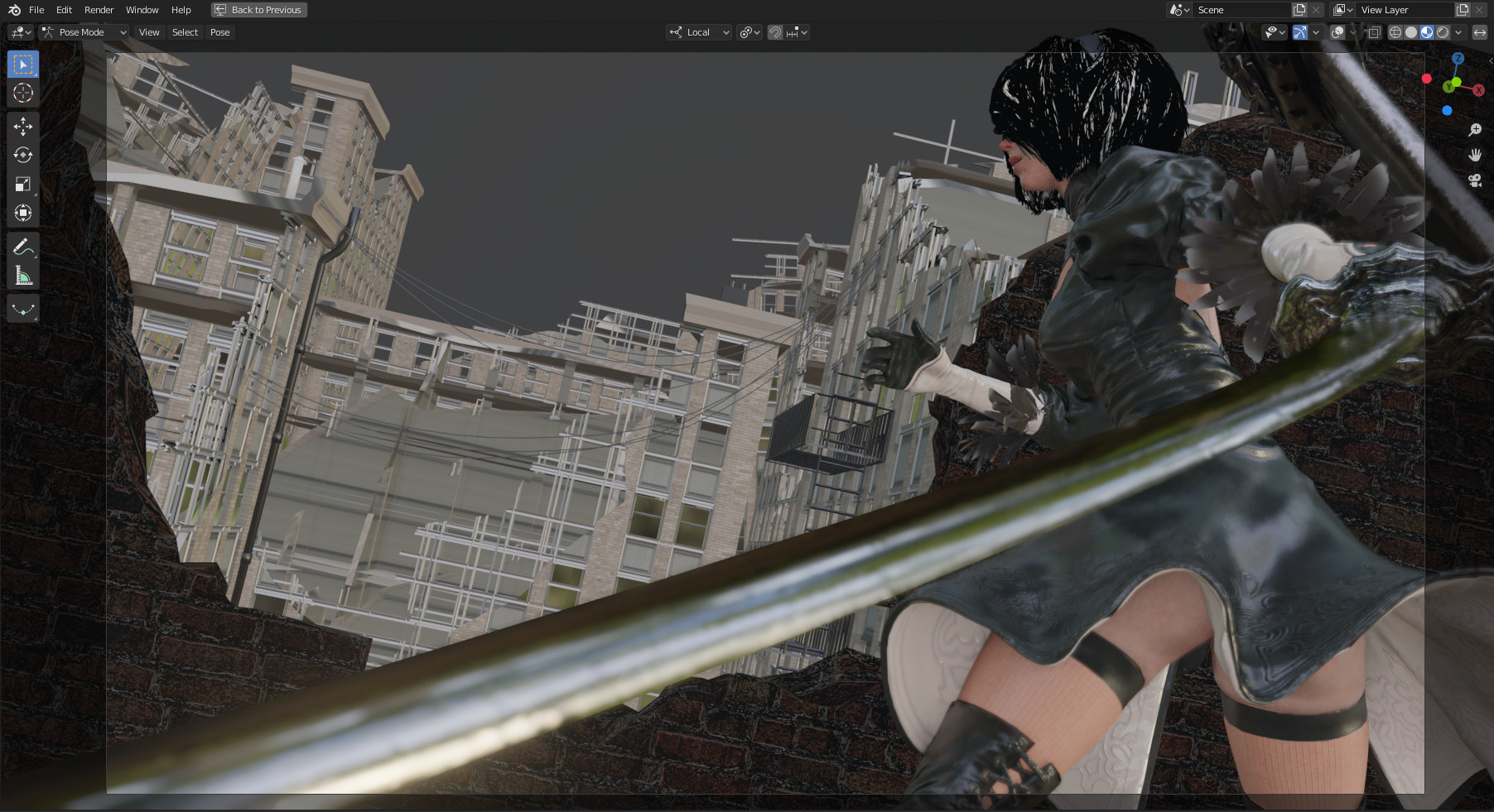1494x812 pixels.
Task: Switch to wireframe viewport shading
Action: (1395, 32)
